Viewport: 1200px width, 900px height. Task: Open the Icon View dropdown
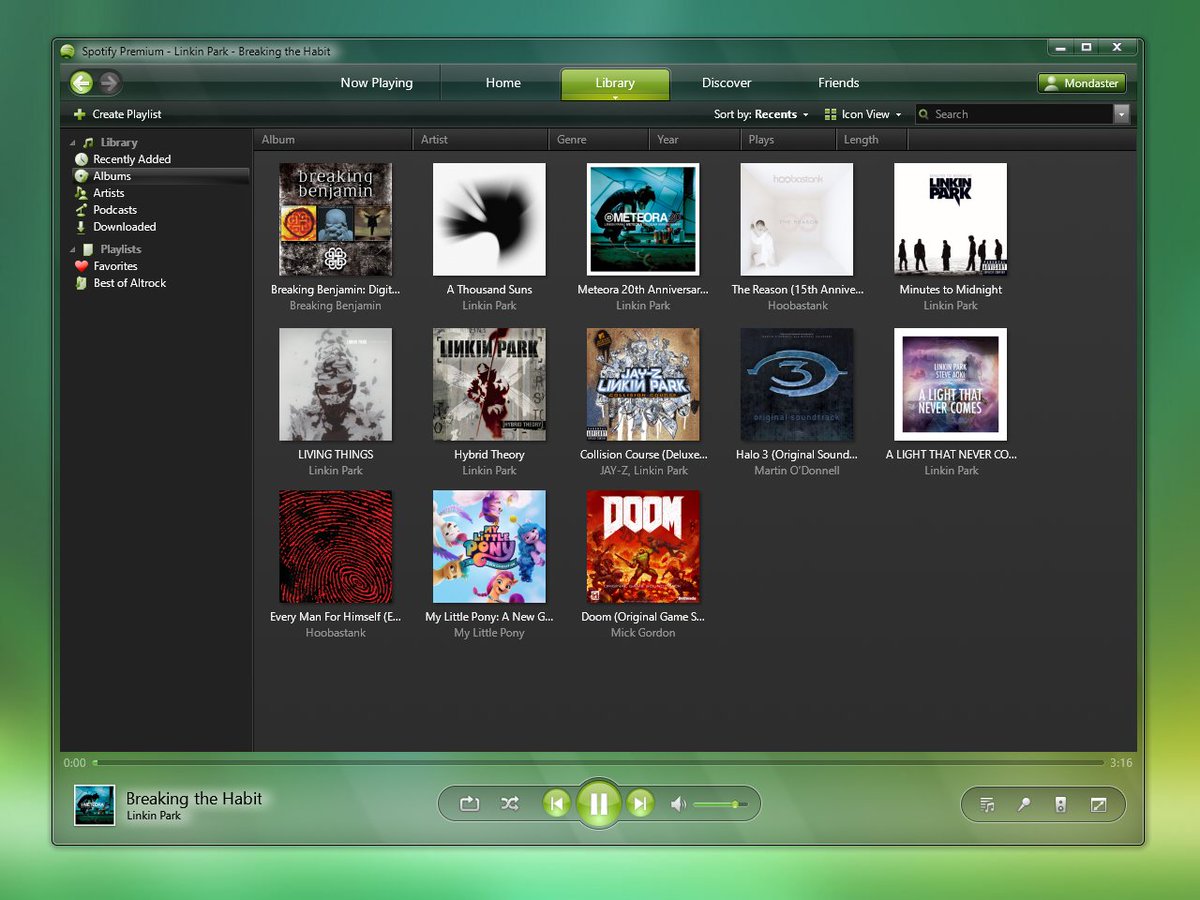[x=863, y=114]
